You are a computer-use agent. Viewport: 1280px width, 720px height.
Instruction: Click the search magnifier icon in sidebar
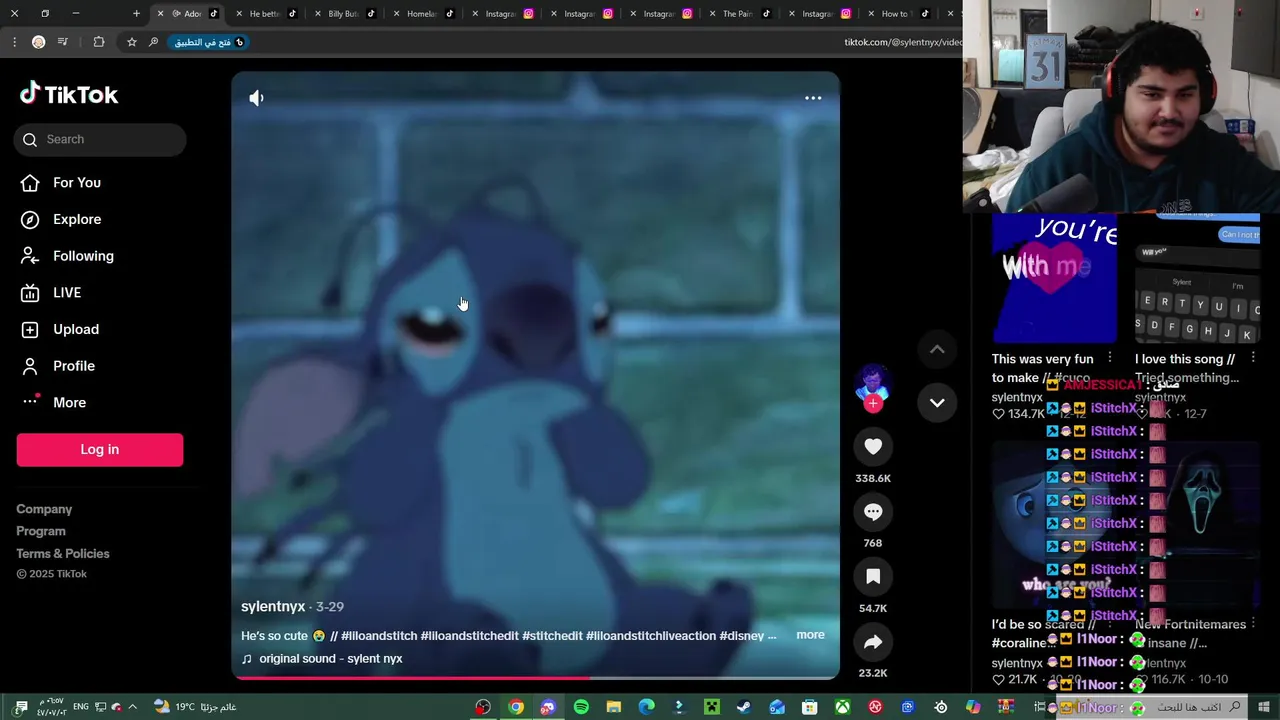[x=30, y=140]
